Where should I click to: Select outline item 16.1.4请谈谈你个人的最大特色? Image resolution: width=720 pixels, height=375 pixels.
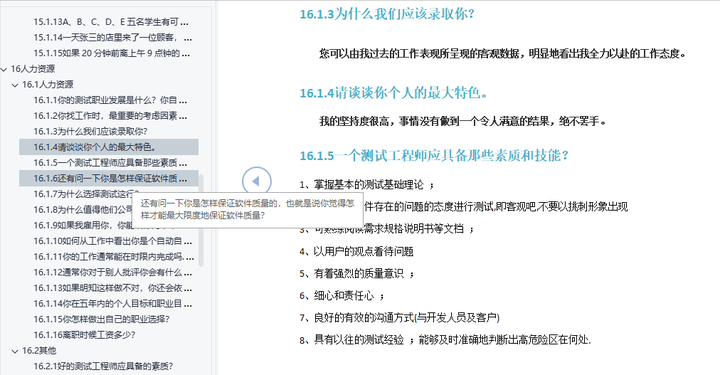coord(109,147)
